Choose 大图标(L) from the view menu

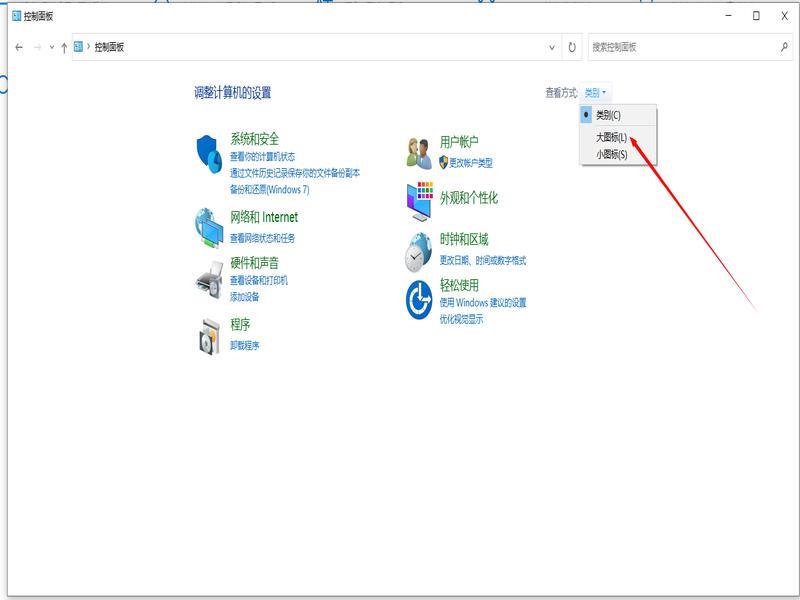pos(611,137)
